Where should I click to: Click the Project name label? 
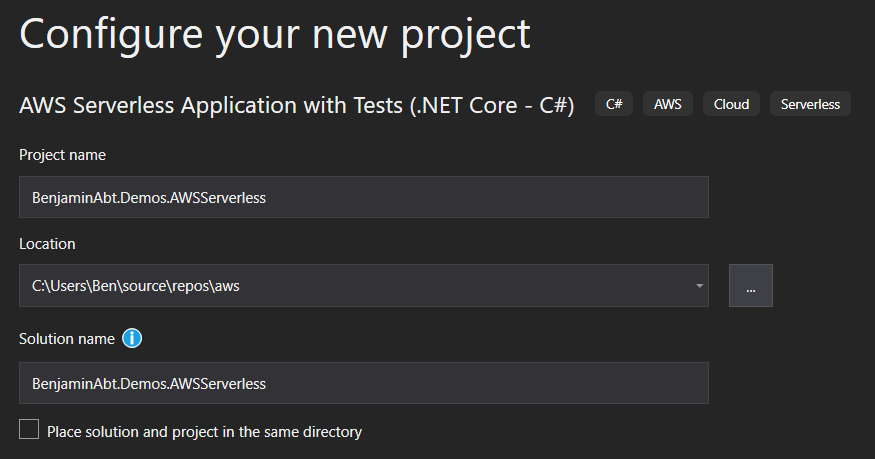pyautogui.click(x=62, y=155)
